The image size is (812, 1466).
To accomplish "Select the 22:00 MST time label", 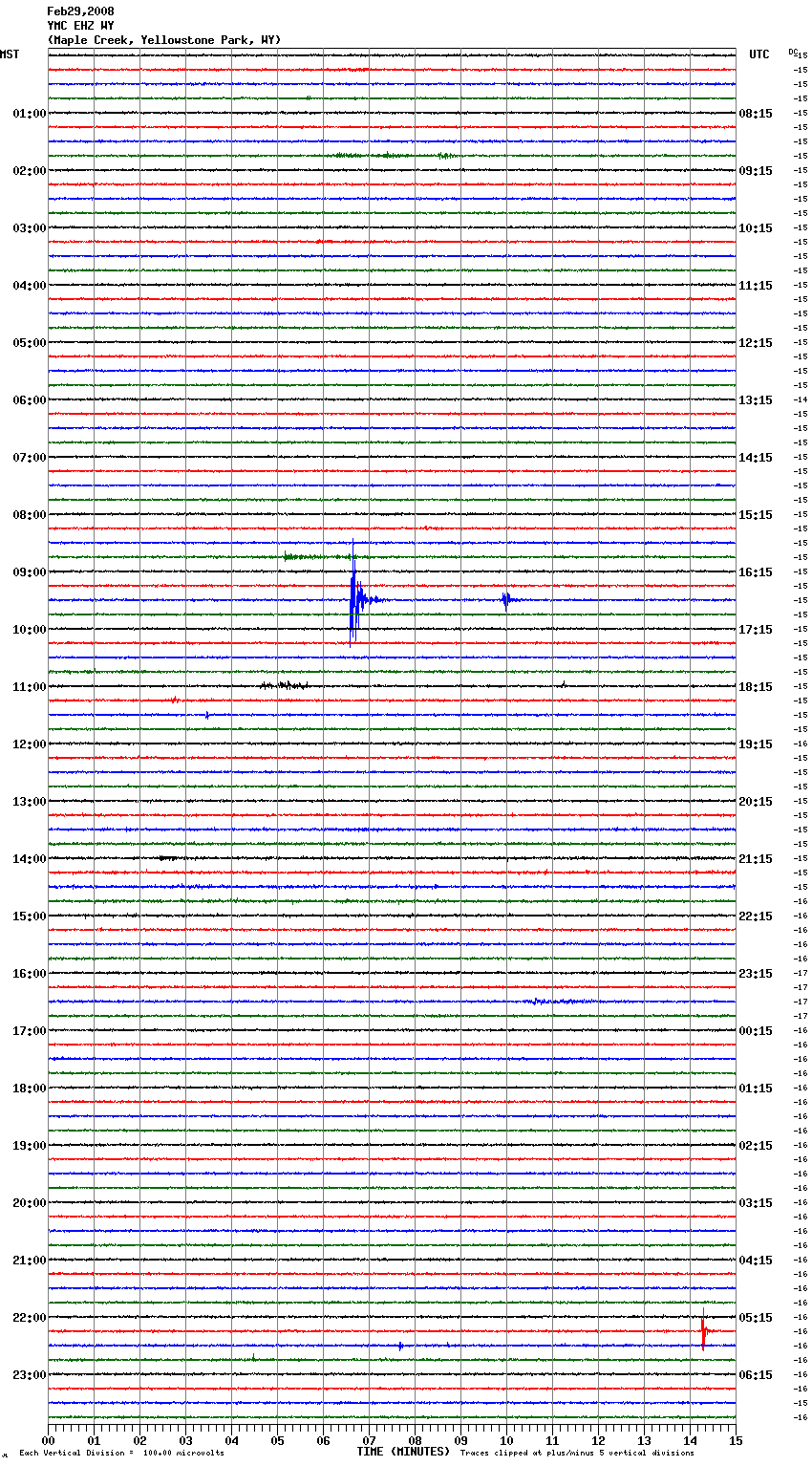I will tap(30, 1318).
